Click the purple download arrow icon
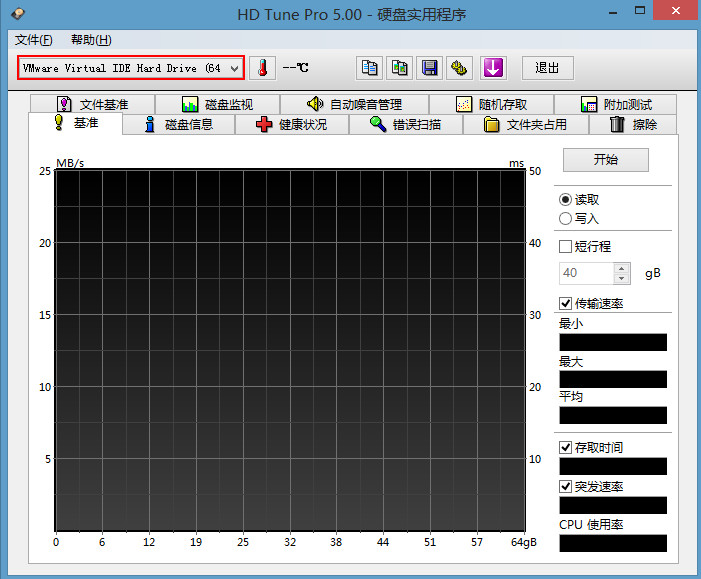701x579 pixels. (x=493, y=68)
